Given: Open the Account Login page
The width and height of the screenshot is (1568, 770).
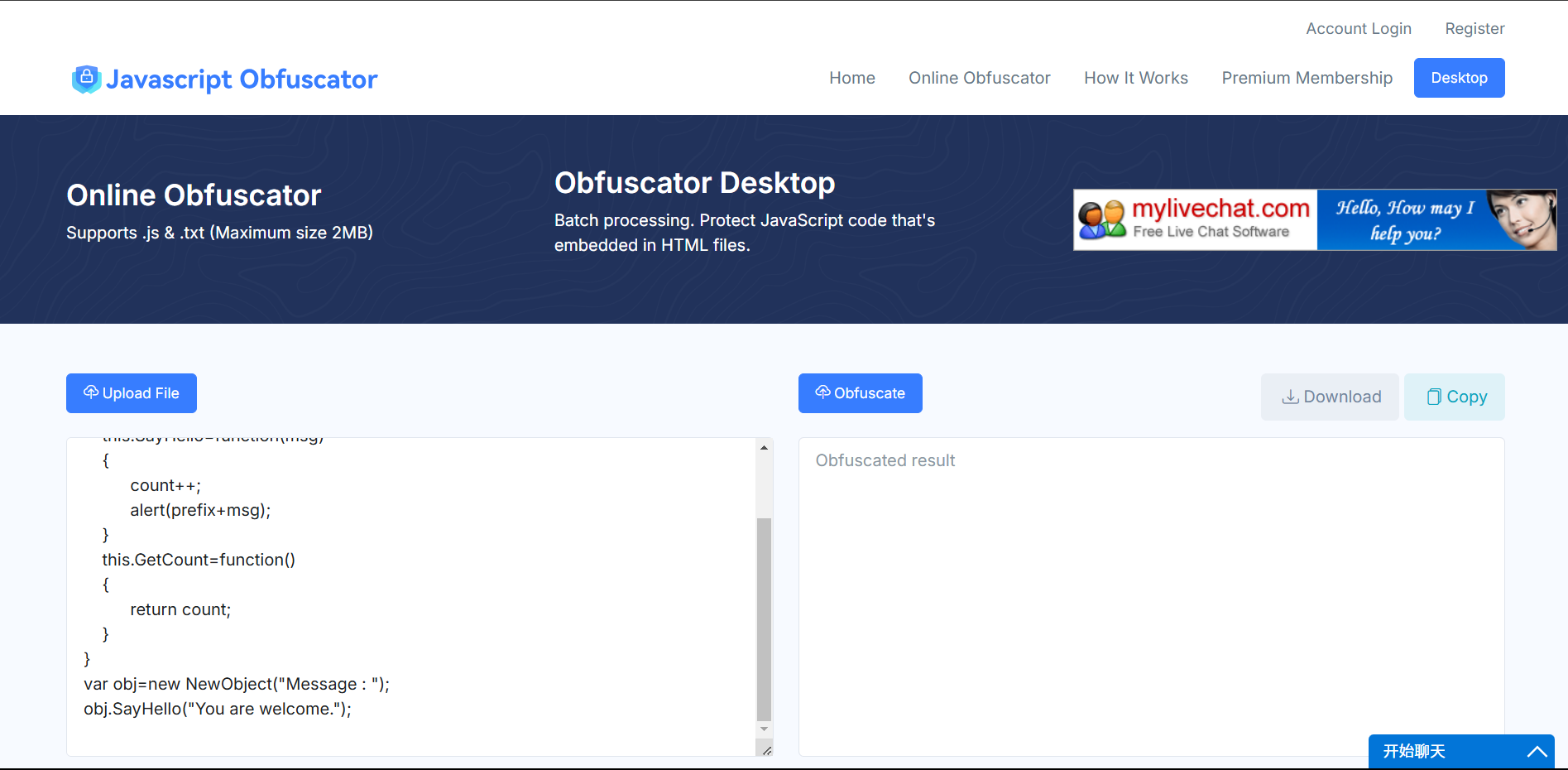Looking at the screenshot, I should point(1359,27).
